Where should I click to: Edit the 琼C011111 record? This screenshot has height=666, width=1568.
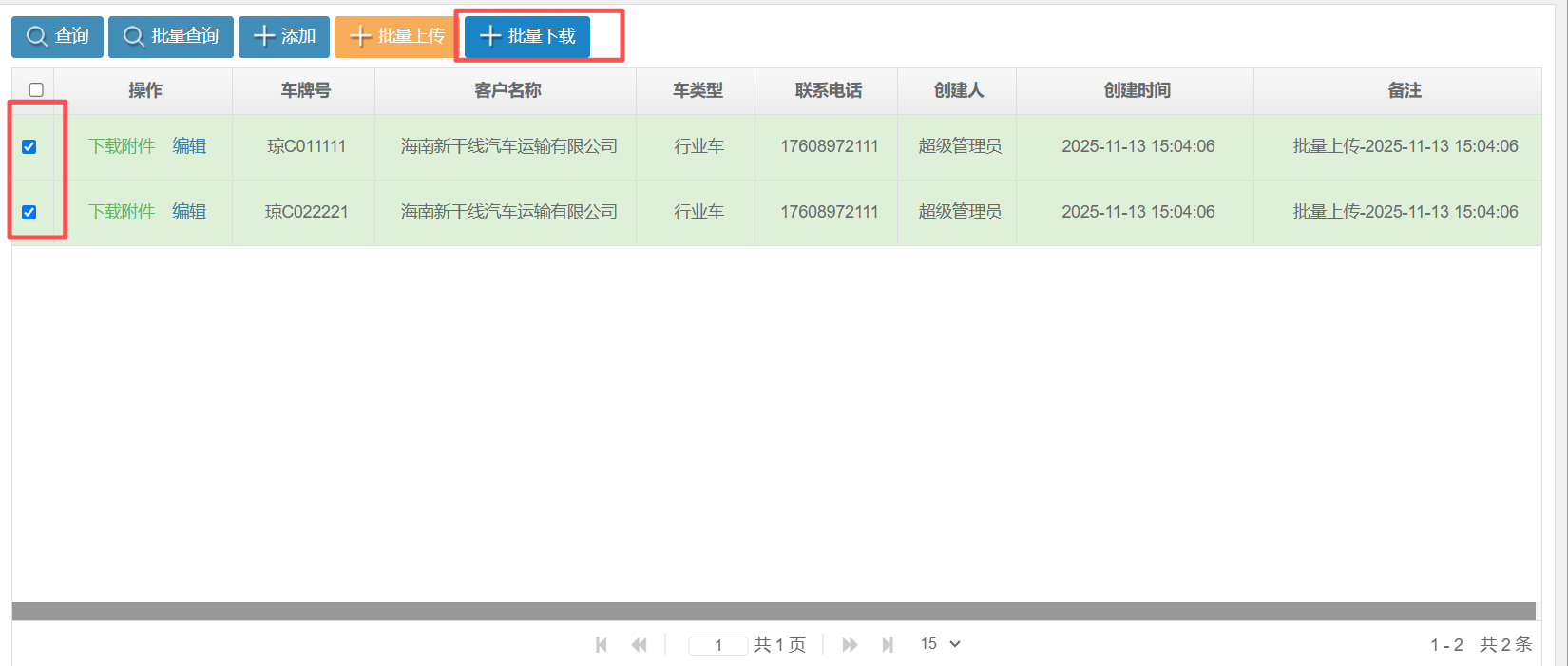tap(189, 146)
